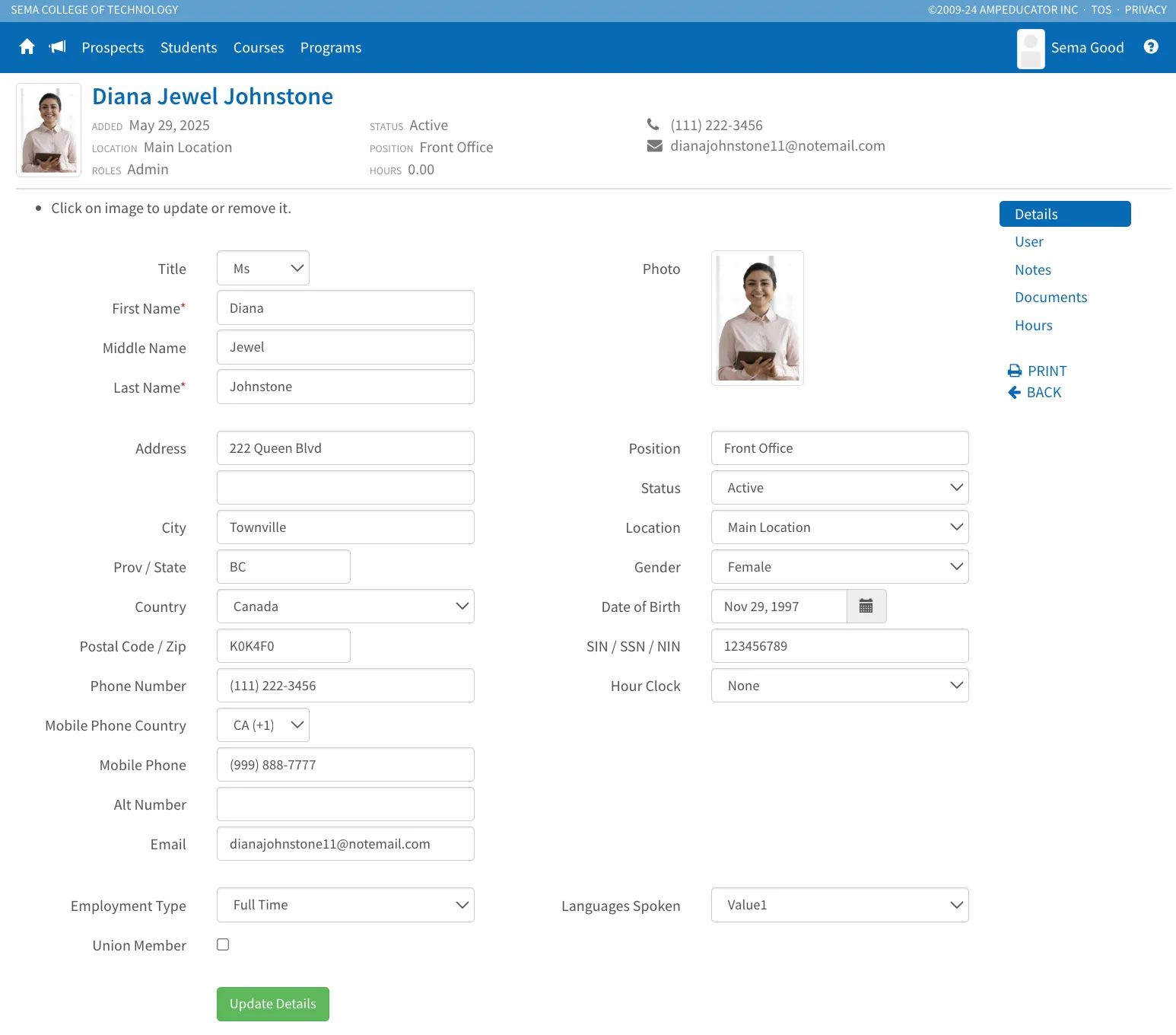Open the Languages Spoken dropdown

[840, 905]
